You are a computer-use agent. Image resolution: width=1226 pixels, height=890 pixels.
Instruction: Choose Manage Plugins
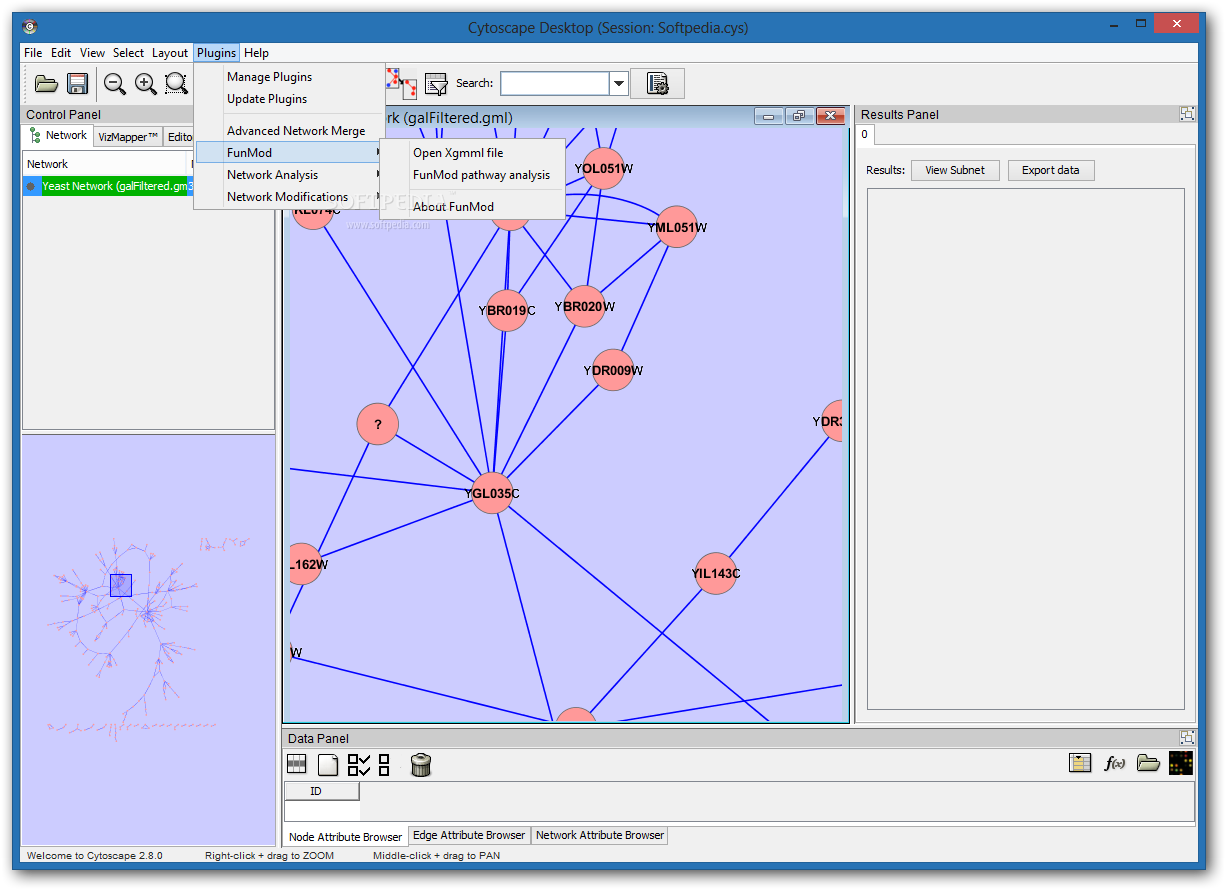pos(288,77)
